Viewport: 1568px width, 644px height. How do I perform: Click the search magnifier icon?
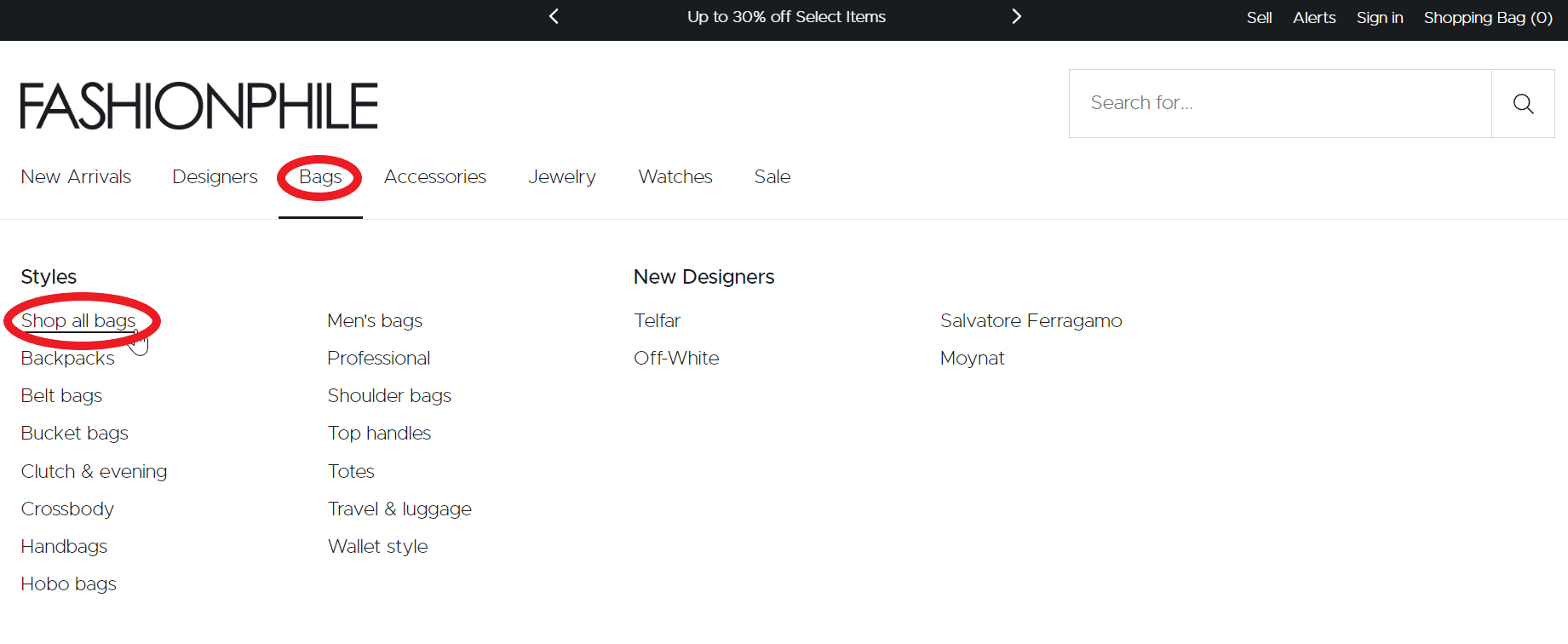[x=1523, y=104]
